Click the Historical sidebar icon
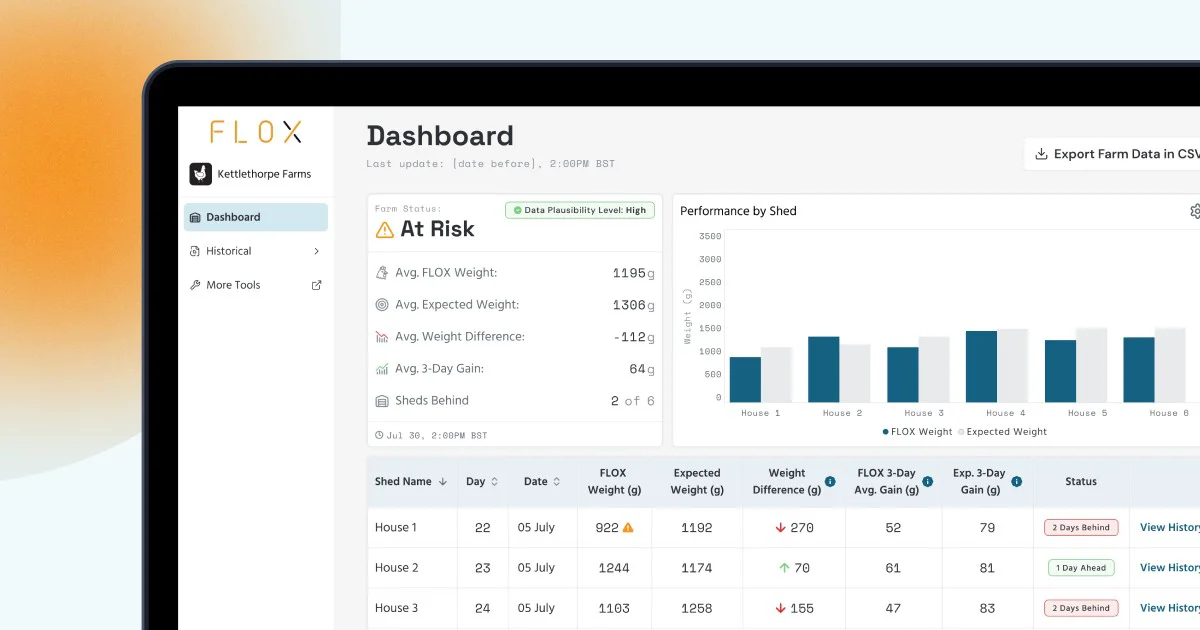Image resolution: width=1200 pixels, height=630 pixels. [195, 251]
